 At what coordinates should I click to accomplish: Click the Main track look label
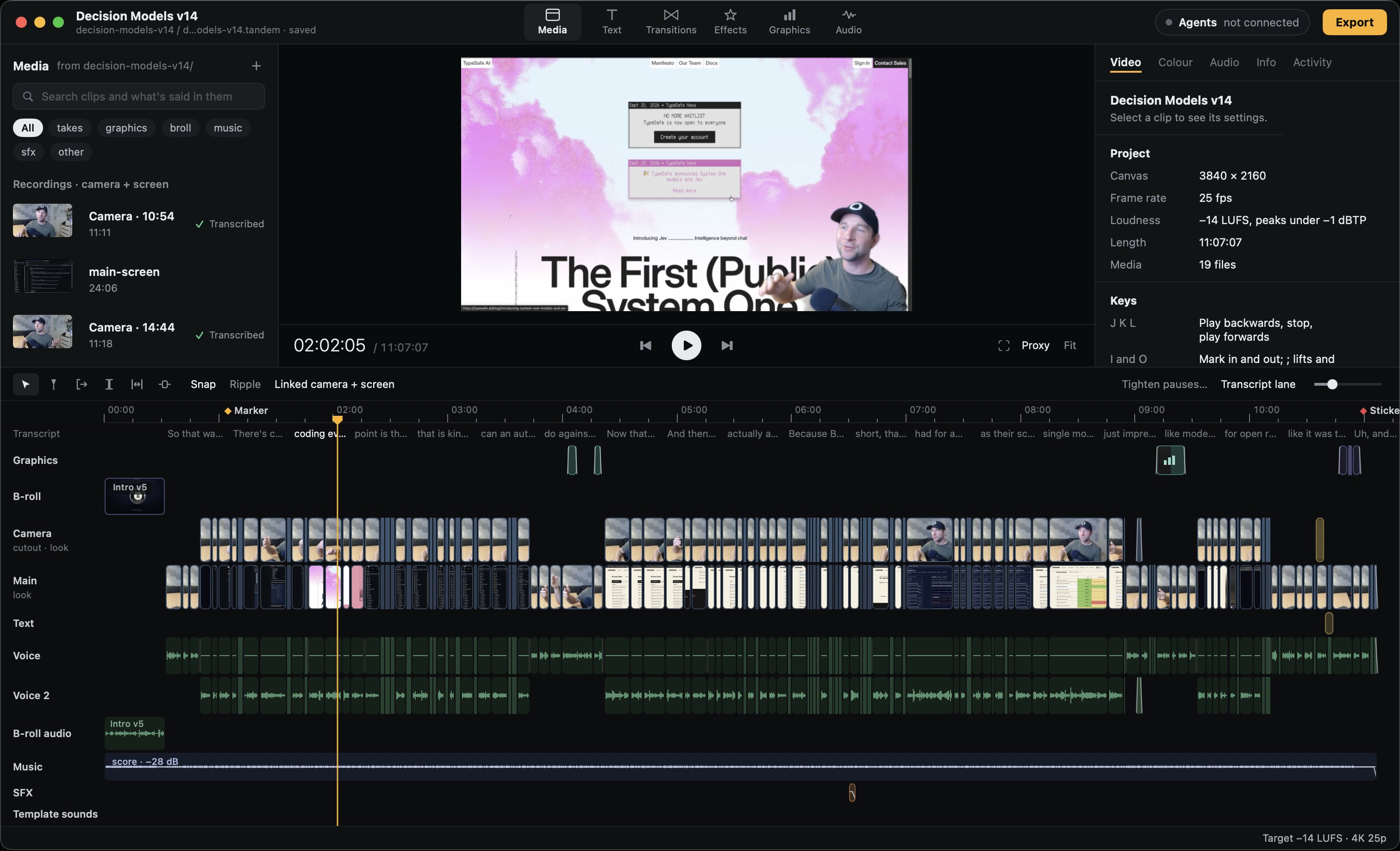click(22, 595)
